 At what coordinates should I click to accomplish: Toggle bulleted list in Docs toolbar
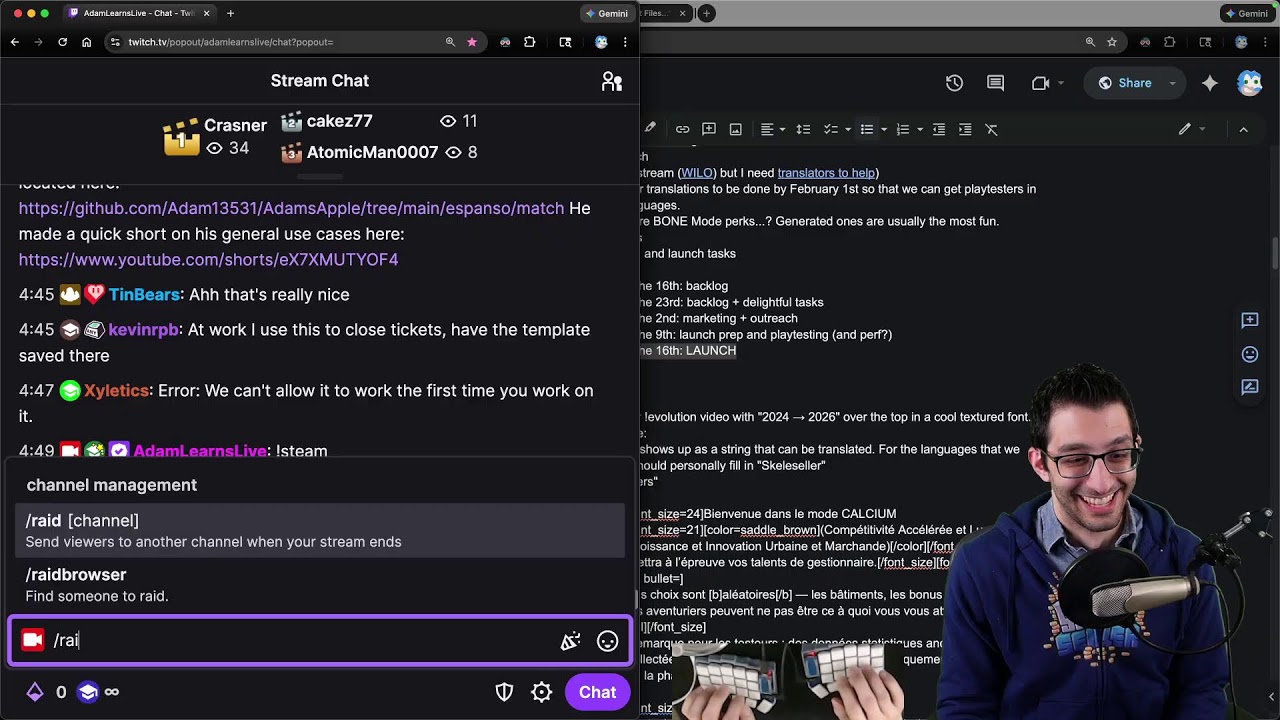tap(867, 129)
